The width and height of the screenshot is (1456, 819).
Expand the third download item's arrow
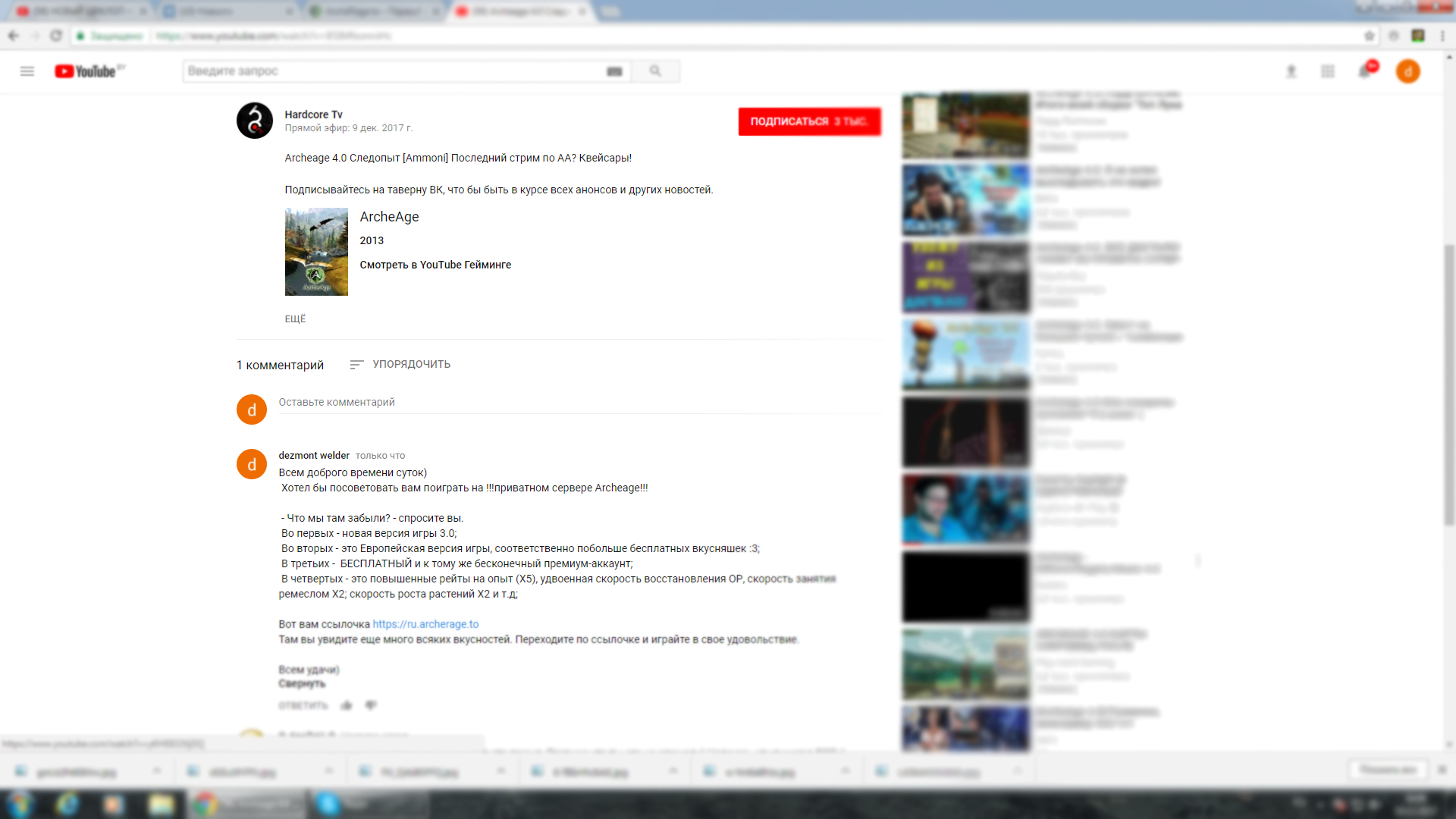click(x=501, y=770)
